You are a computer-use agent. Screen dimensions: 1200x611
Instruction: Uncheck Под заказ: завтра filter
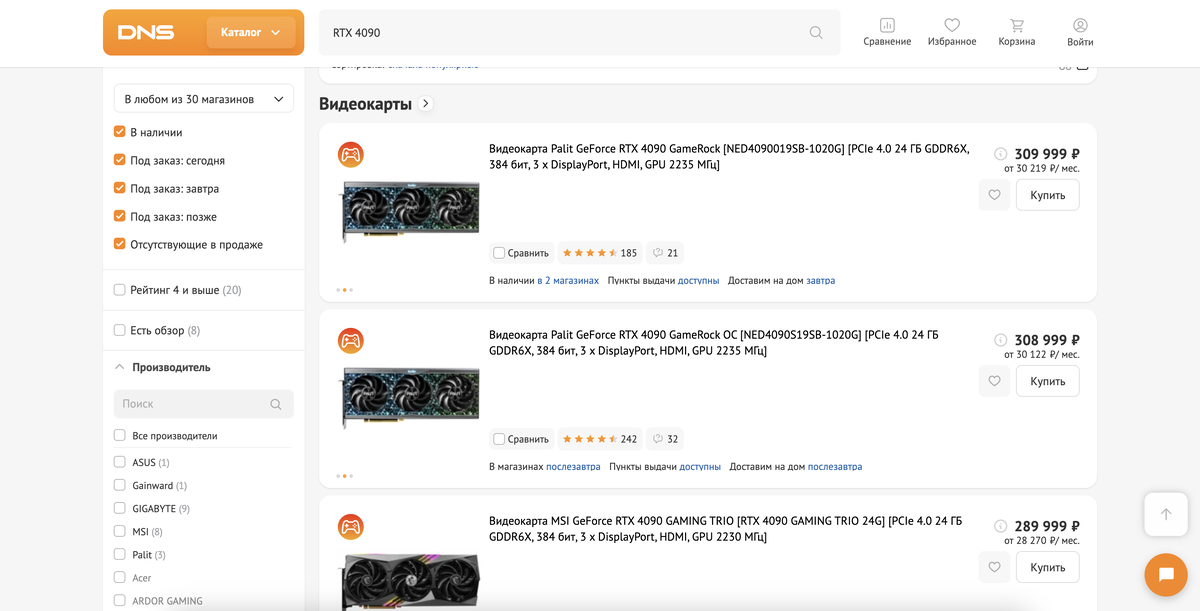click(x=120, y=188)
